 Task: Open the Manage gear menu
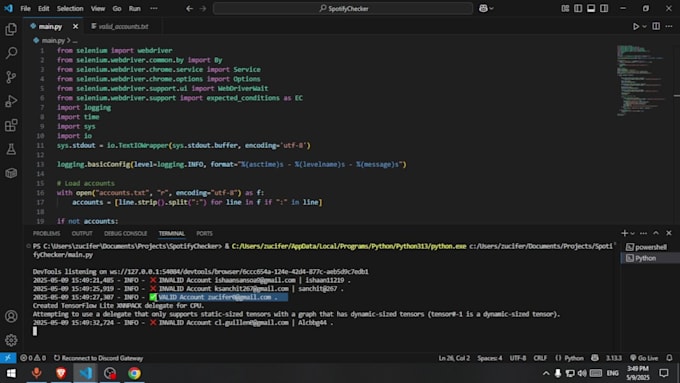11,340
